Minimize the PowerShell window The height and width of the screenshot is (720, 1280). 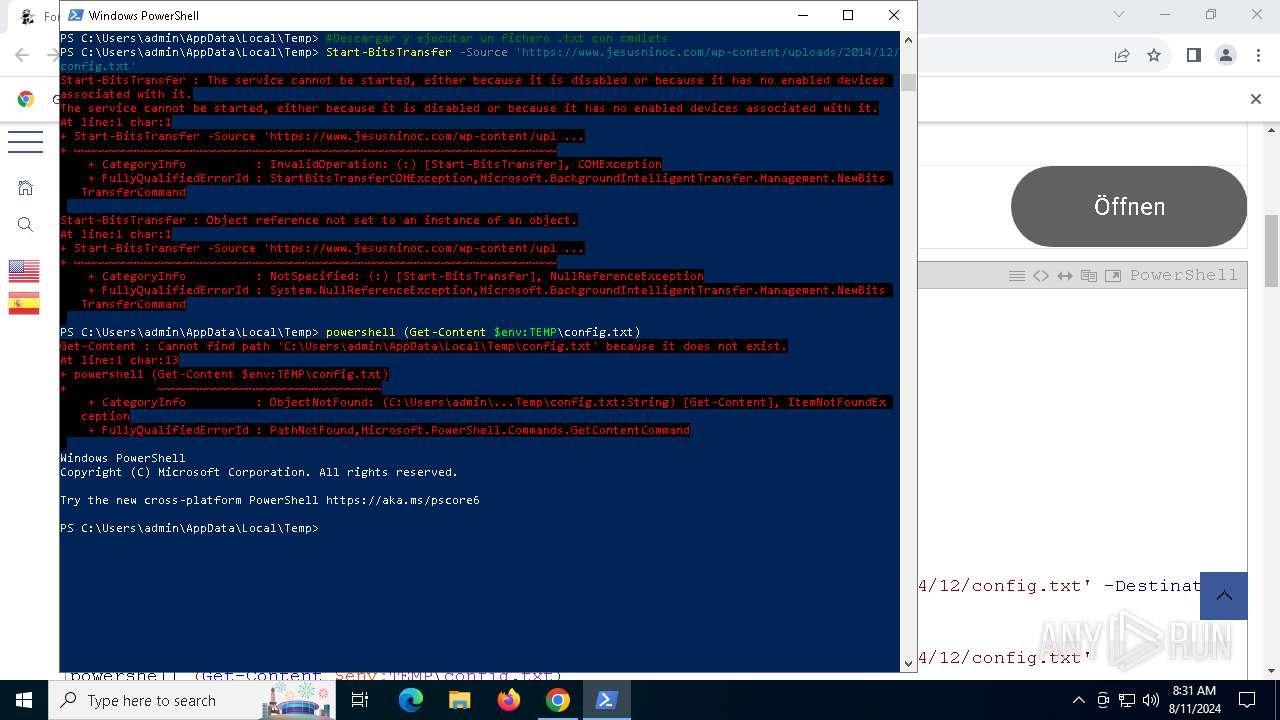pyautogui.click(x=802, y=15)
